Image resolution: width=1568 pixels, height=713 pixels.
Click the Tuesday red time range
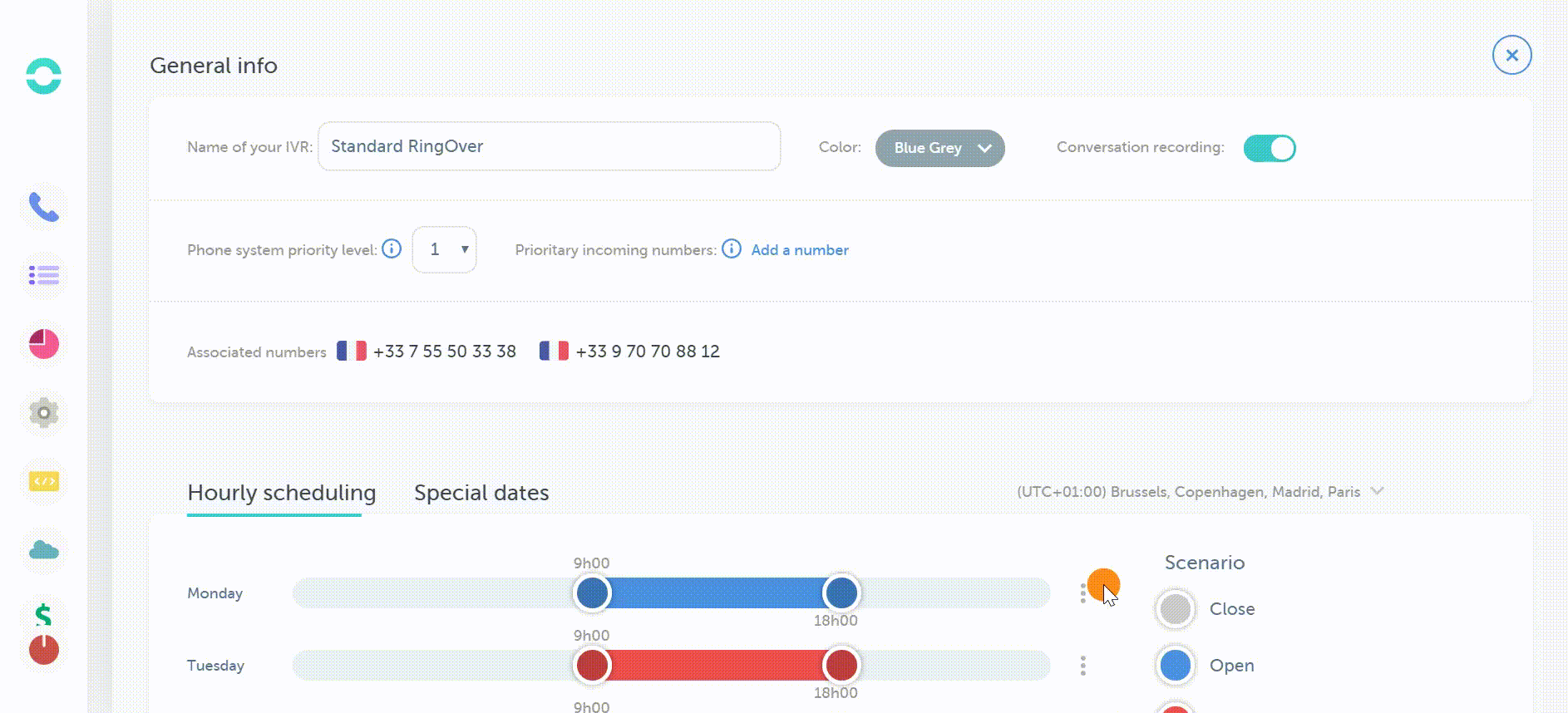(x=717, y=666)
